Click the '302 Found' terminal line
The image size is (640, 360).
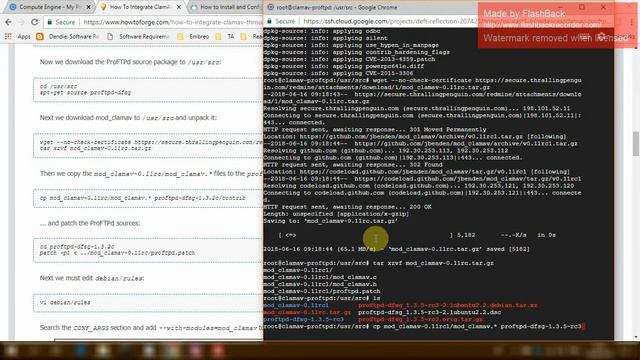[x=353, y=164]
